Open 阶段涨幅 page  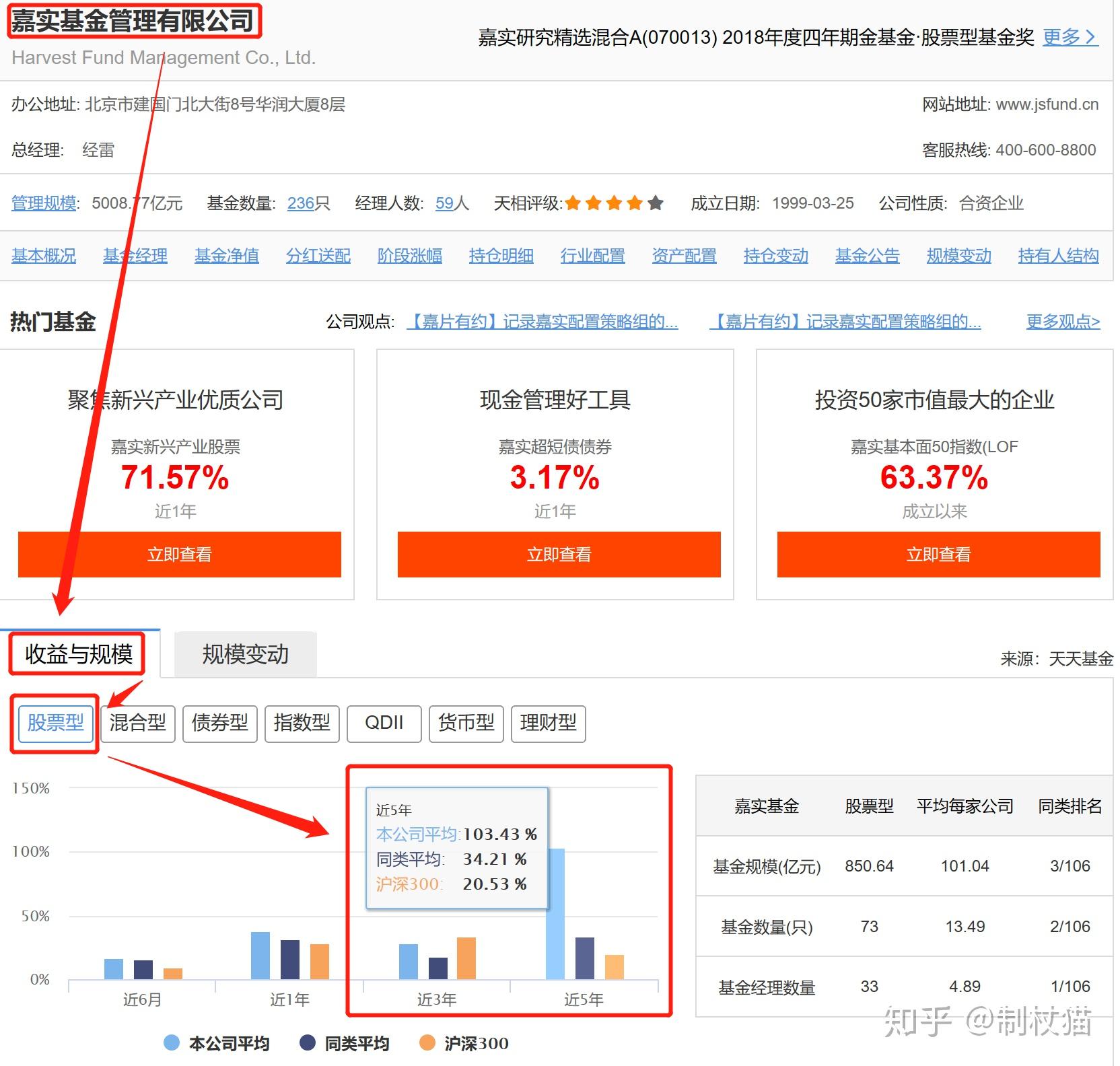(x=410, y=256)
